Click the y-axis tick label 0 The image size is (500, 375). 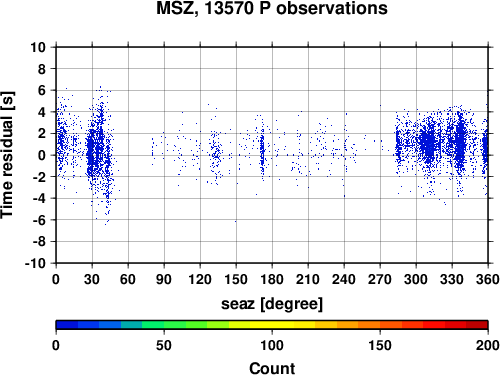42,155
